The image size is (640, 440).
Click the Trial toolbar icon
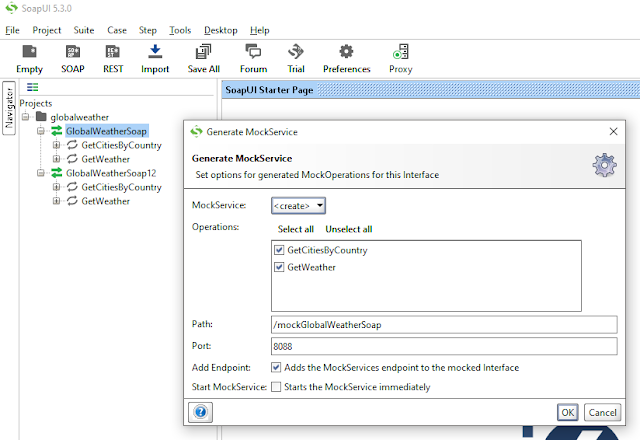(296, 51)
